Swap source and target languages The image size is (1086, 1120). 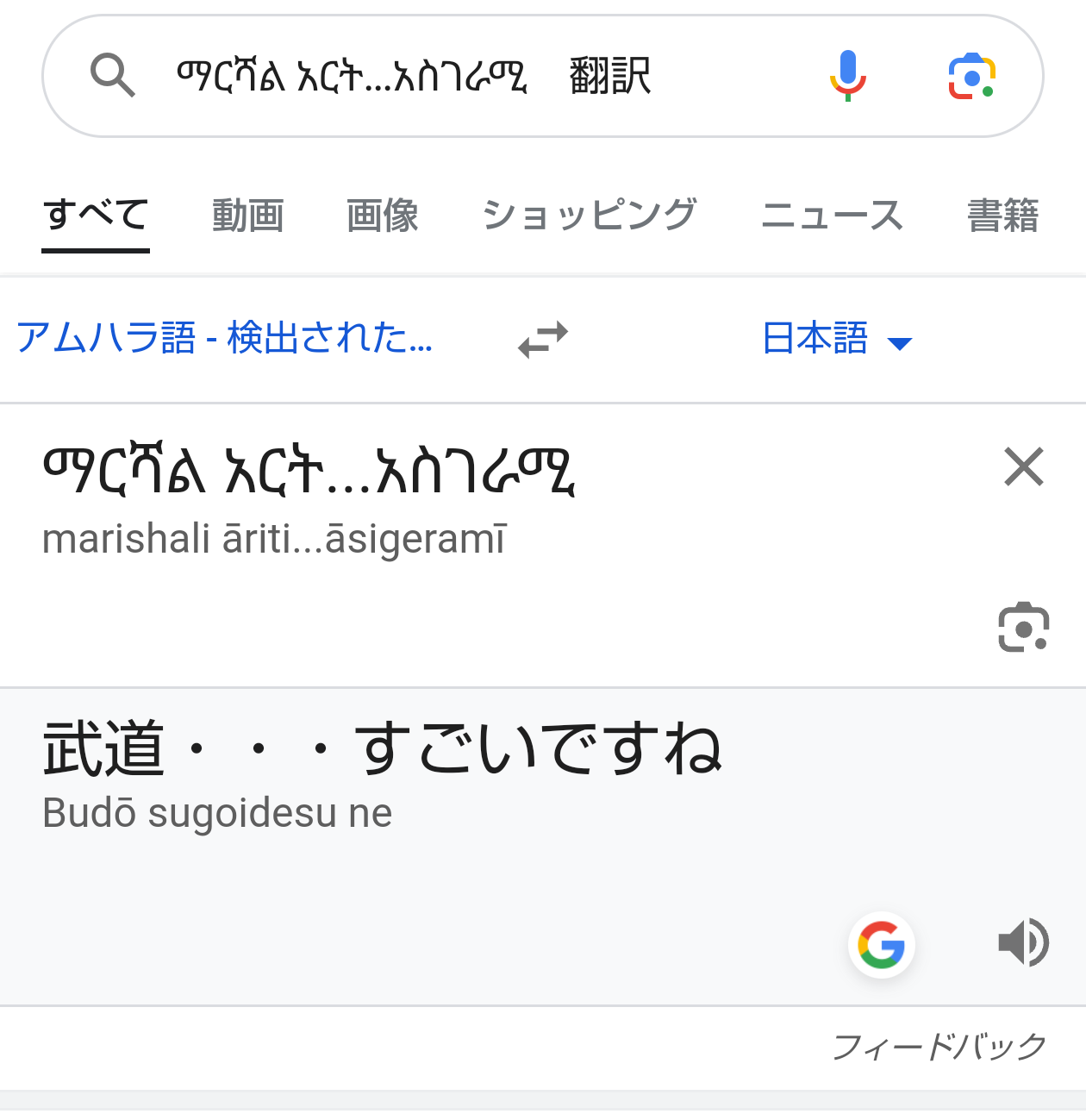click(x=543, y=339)
